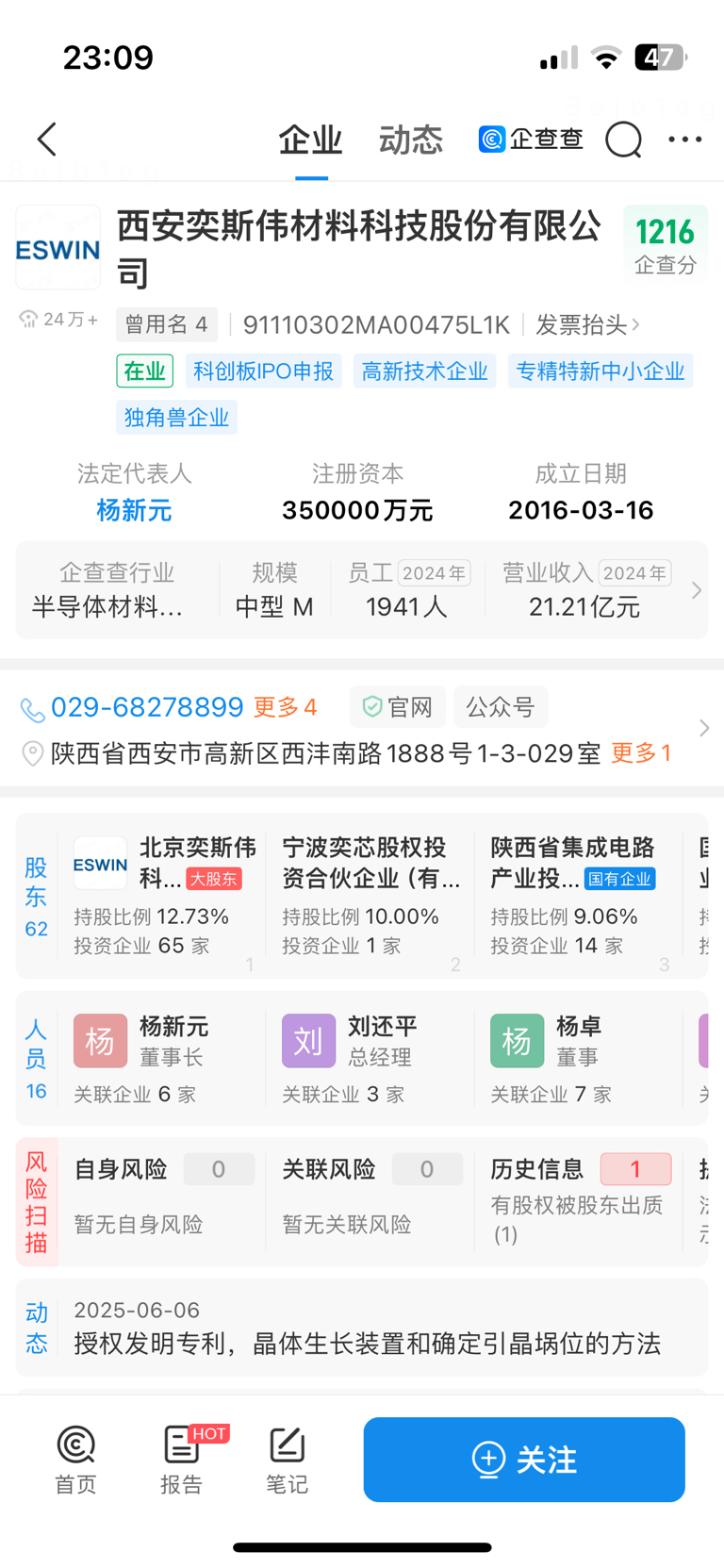Image resolution: width=724 pixels, height=1568 pixels.
Task: Open 公众号 button
Action: [501, 707]
